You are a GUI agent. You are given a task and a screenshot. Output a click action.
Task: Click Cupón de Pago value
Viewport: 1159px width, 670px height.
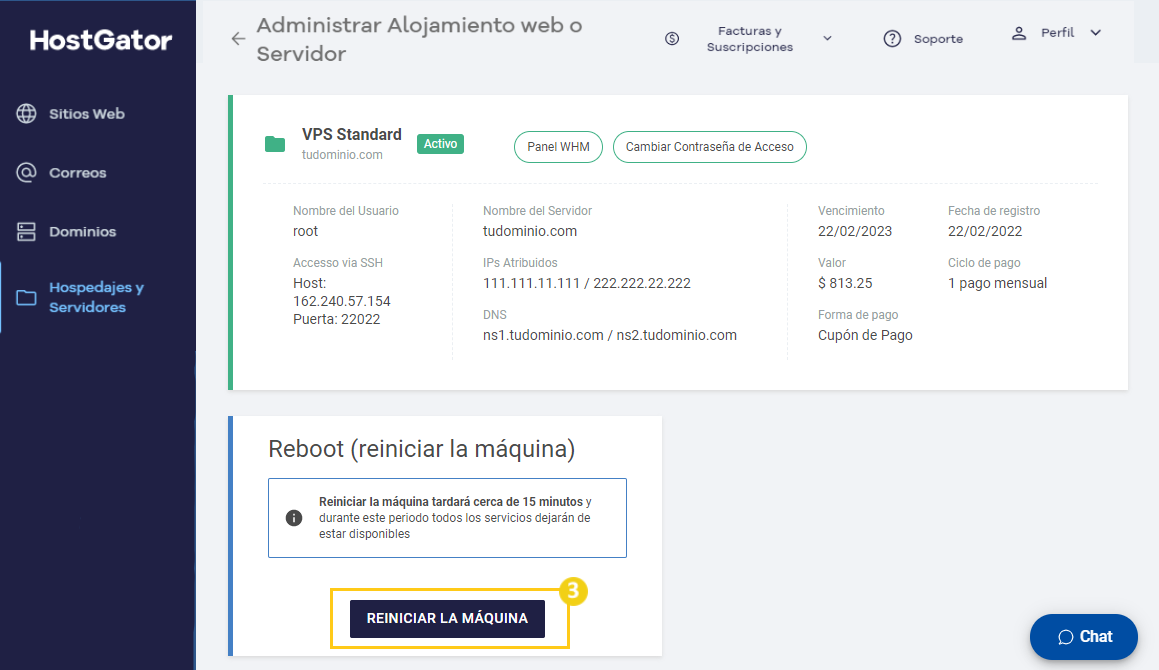(x=865, y=335)
